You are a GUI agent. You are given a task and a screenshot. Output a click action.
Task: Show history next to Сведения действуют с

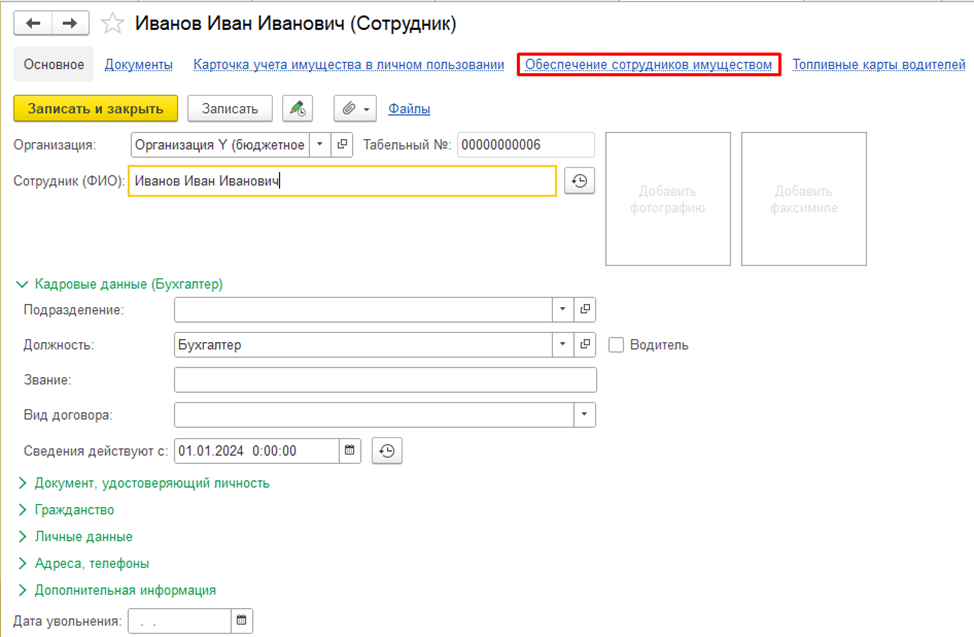(x=387, y=451)
